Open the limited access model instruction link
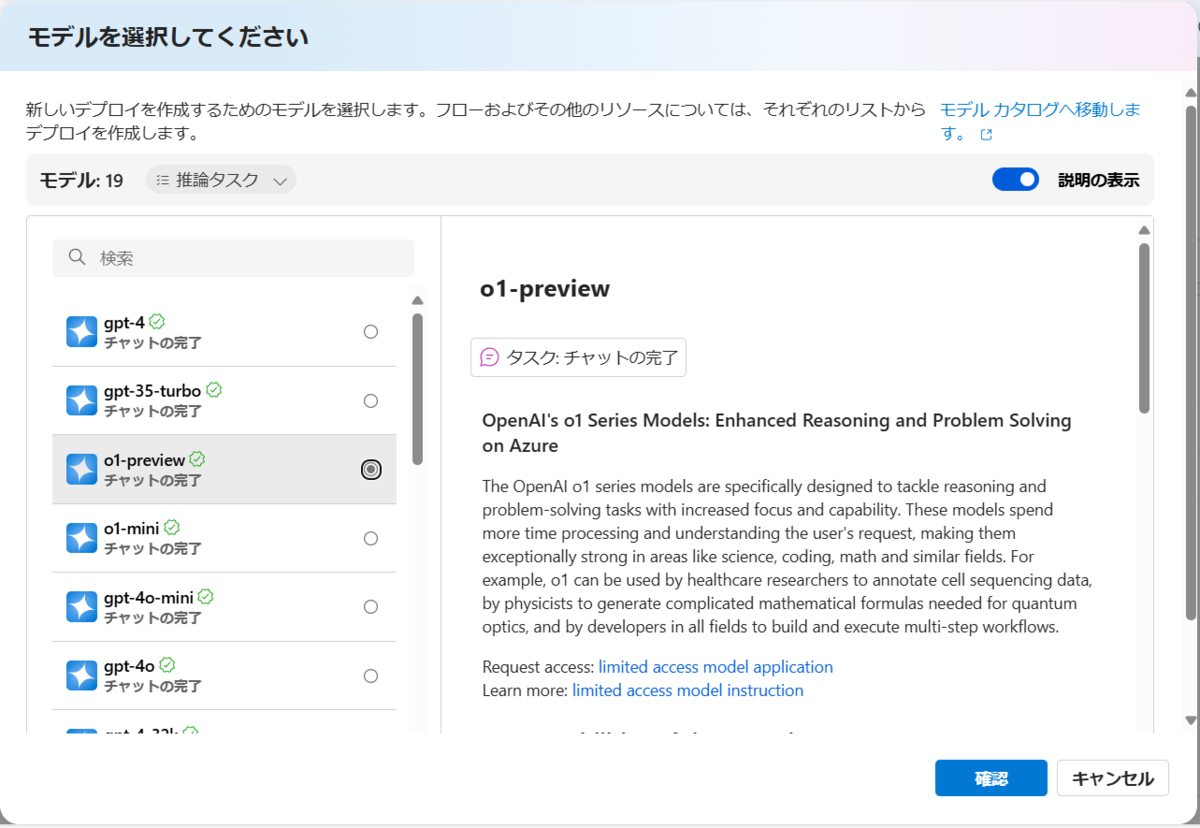The height and width of the screenshot is (828, 1200). 688,690
